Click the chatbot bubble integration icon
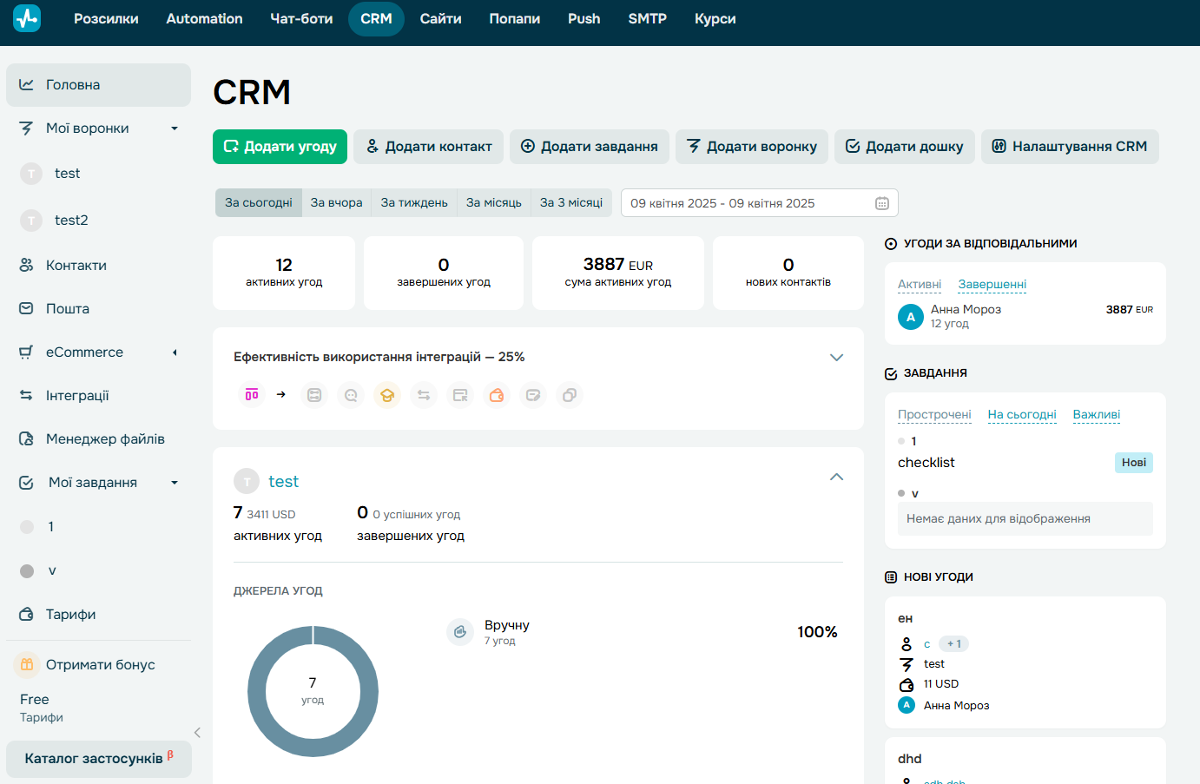The height and width of the screenshot is (784, 1200). 351,395
